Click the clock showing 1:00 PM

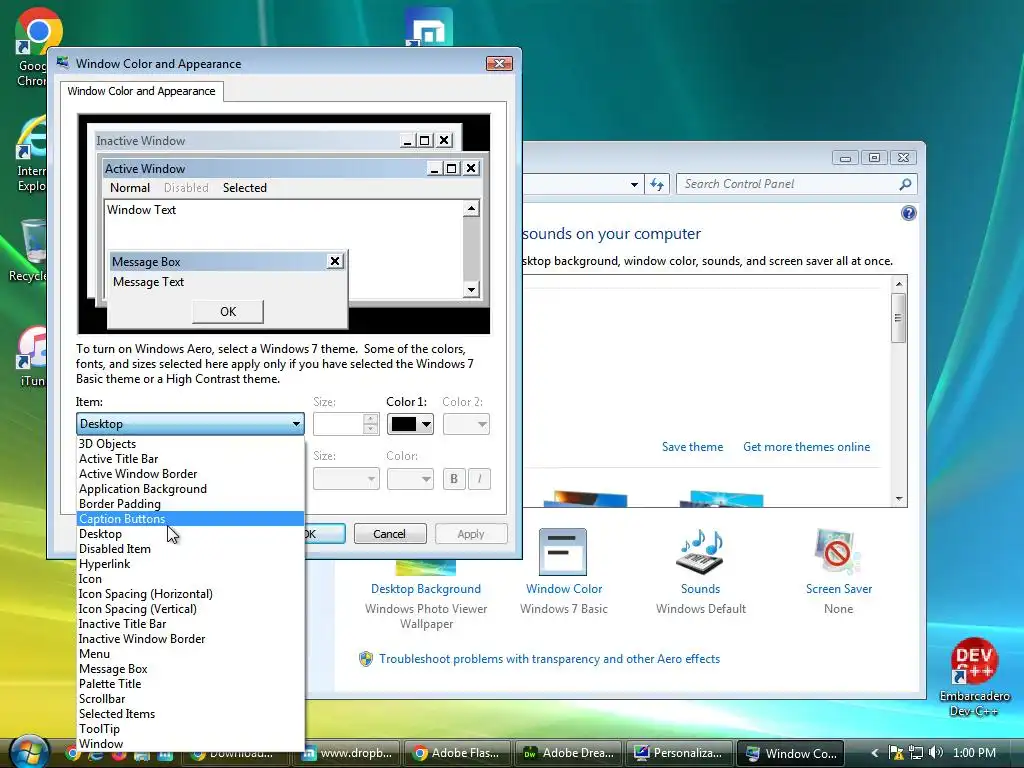pos(974,753)
